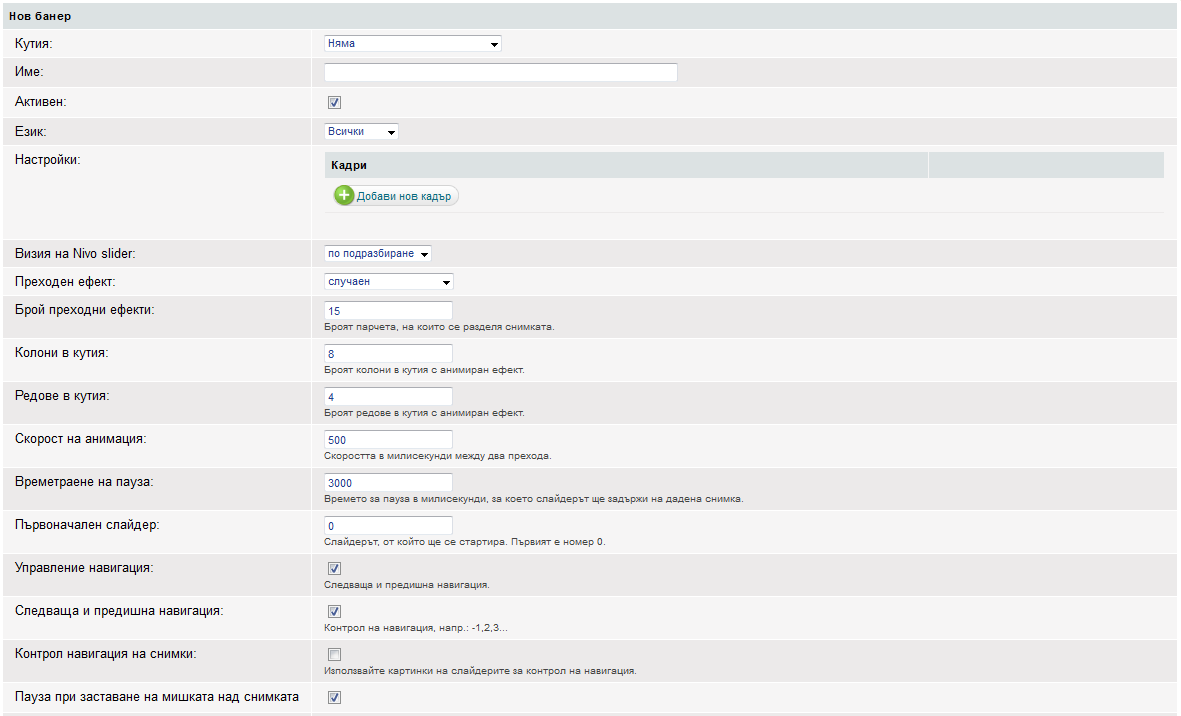Uncheck Следваща и предишна навигация checkbox
1181x716 pixels.
pos(335,611)
